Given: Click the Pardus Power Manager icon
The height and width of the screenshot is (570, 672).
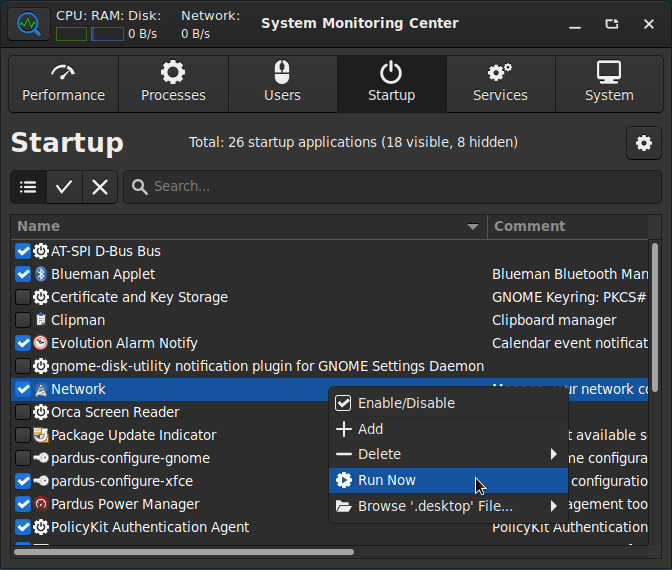Looking at the screenshot, I should (41, 504).
